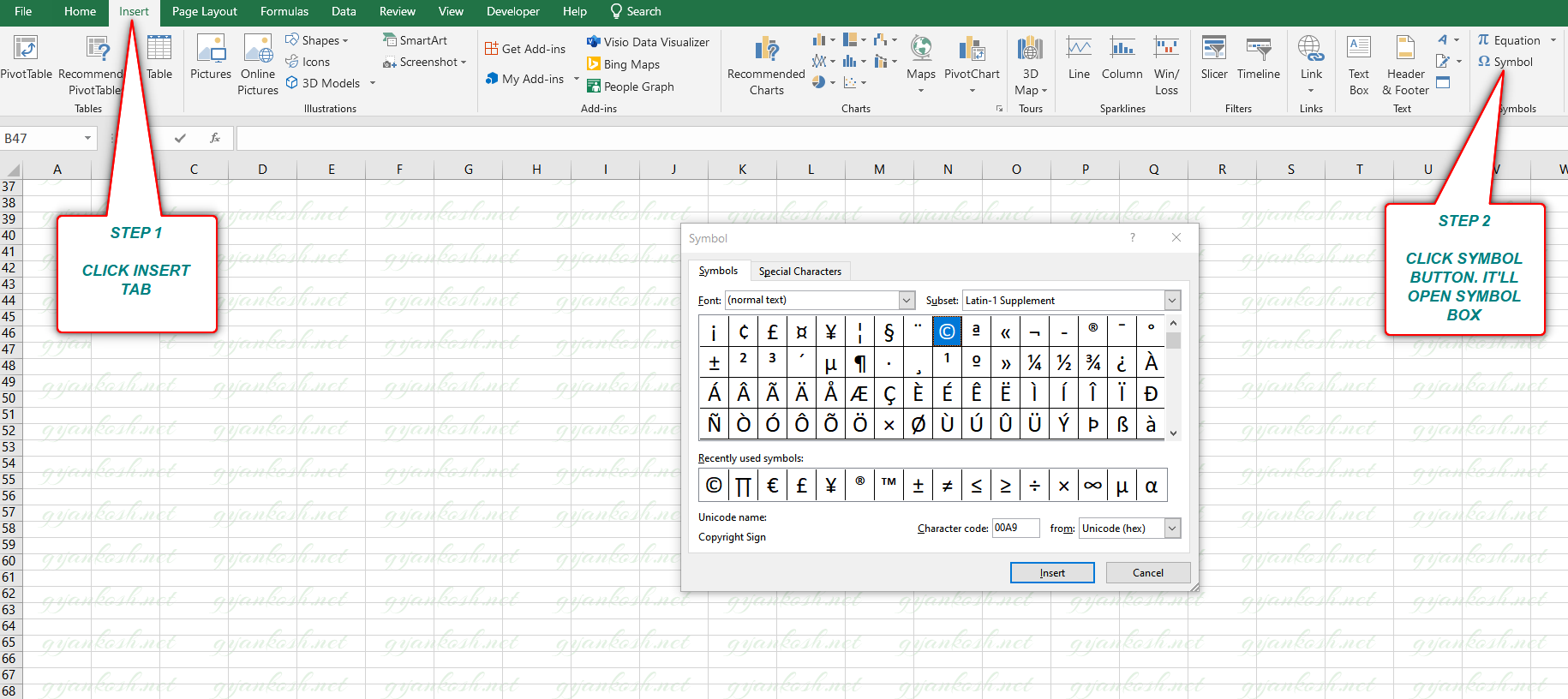Open the 'from' Unicode (hex) dropdown
Viewport: 1568px width, 699px height.
[1172, 529]
